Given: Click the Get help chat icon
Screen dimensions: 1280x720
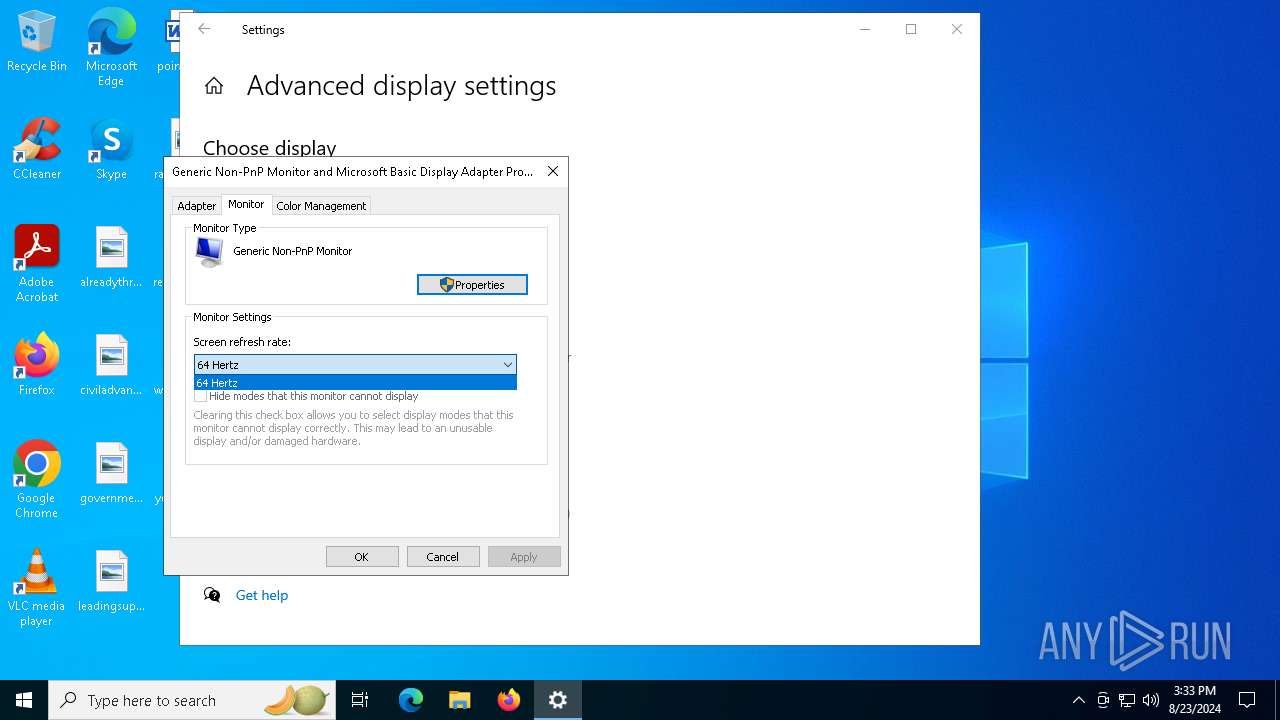Looking at the screenshot, I should 212,595.
